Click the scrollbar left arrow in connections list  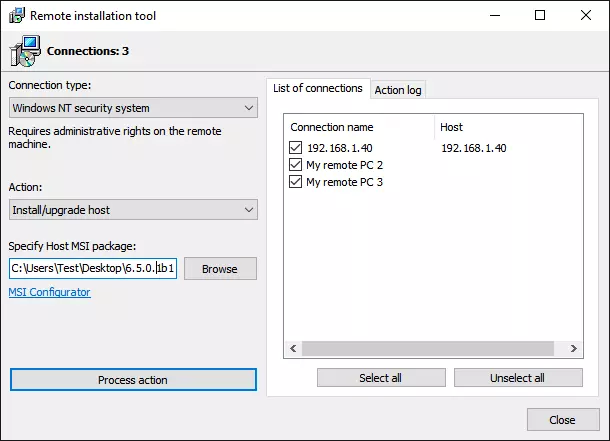292,348
